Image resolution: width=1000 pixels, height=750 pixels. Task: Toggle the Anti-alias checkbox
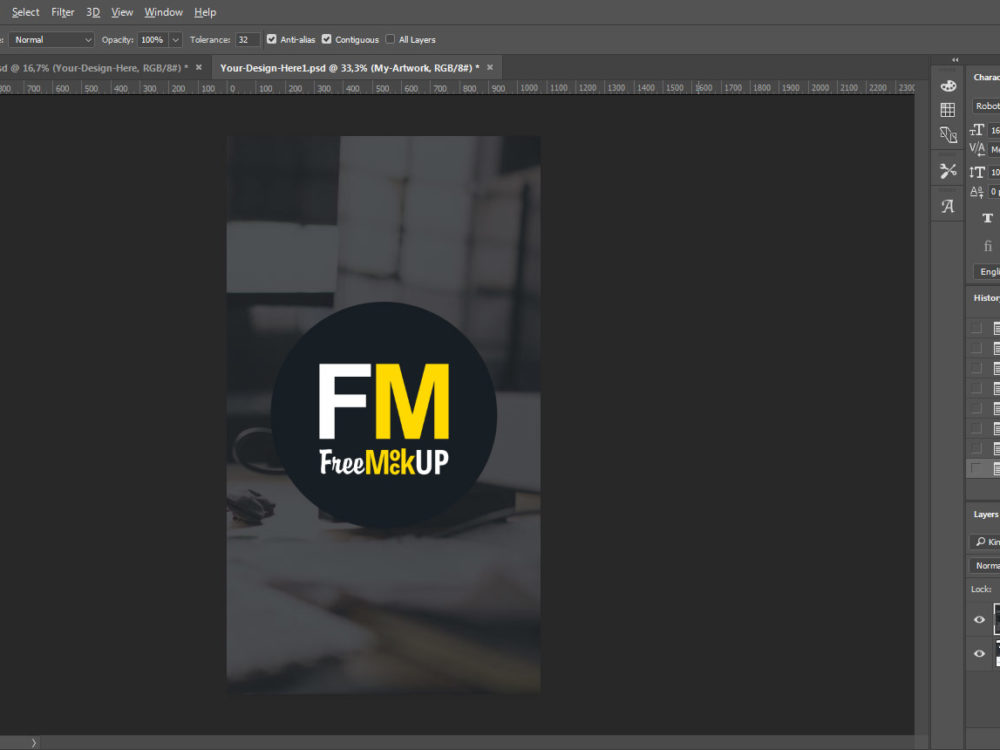click(x=272, y=39)
